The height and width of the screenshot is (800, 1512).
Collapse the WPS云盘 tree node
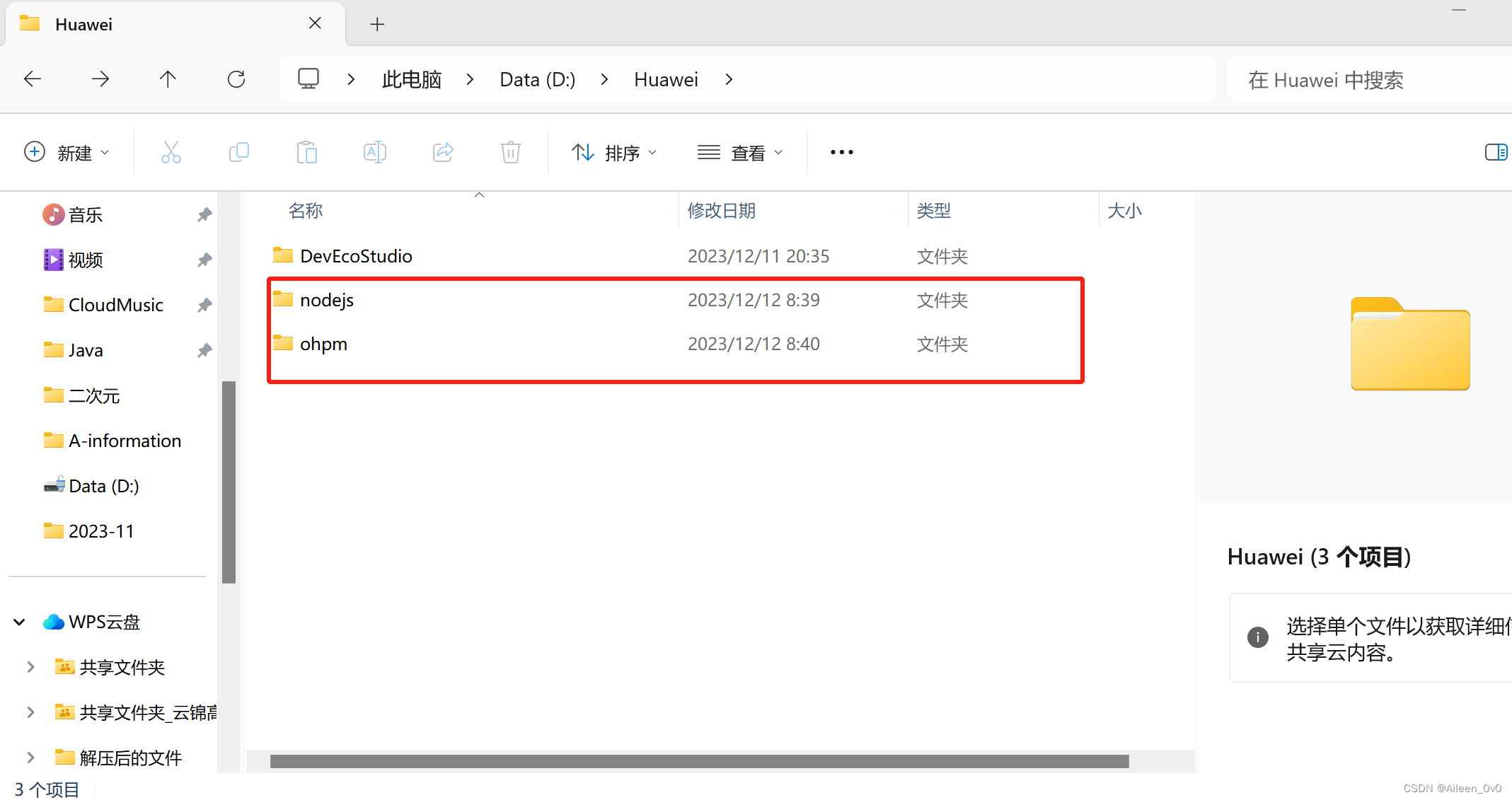[x=20, y=622]
